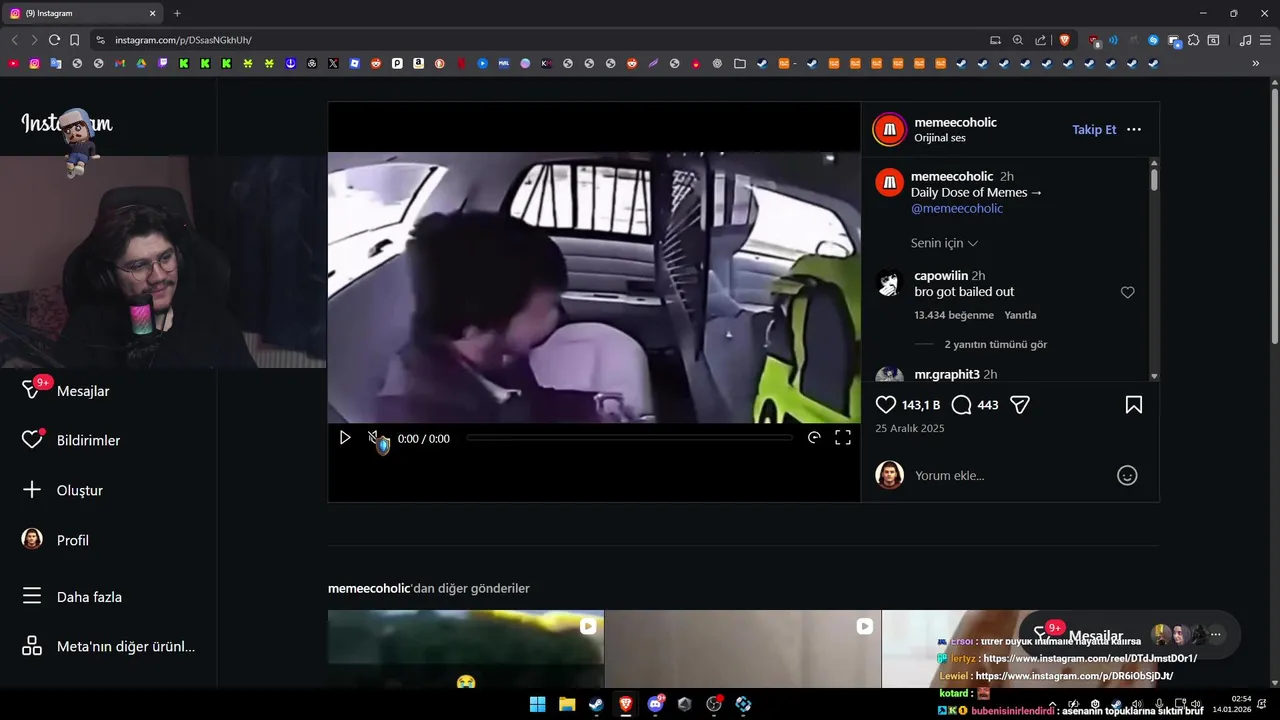This screenshot has height=720, width=1280.
Task: Share the post with the paper plane icon
Action: click(x=1020, y=405)
